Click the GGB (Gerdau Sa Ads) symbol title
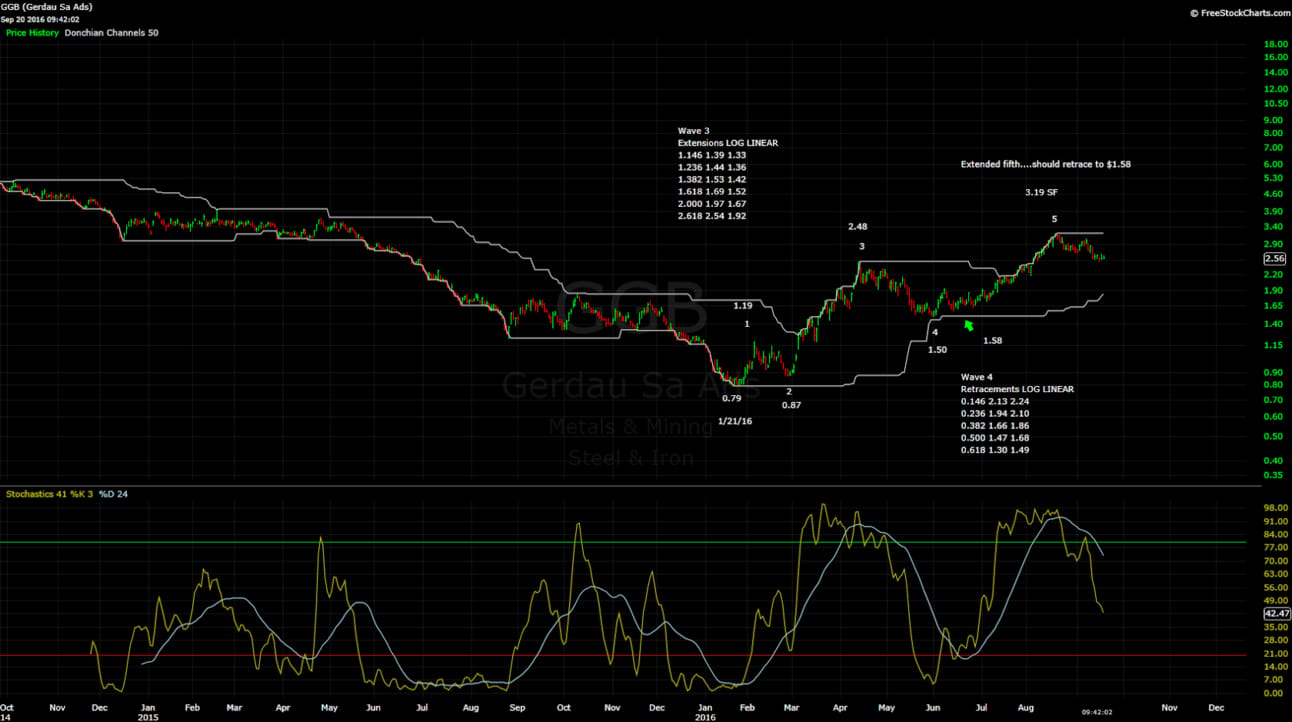This screenshot has height=722, width=1292. [49, 7]
